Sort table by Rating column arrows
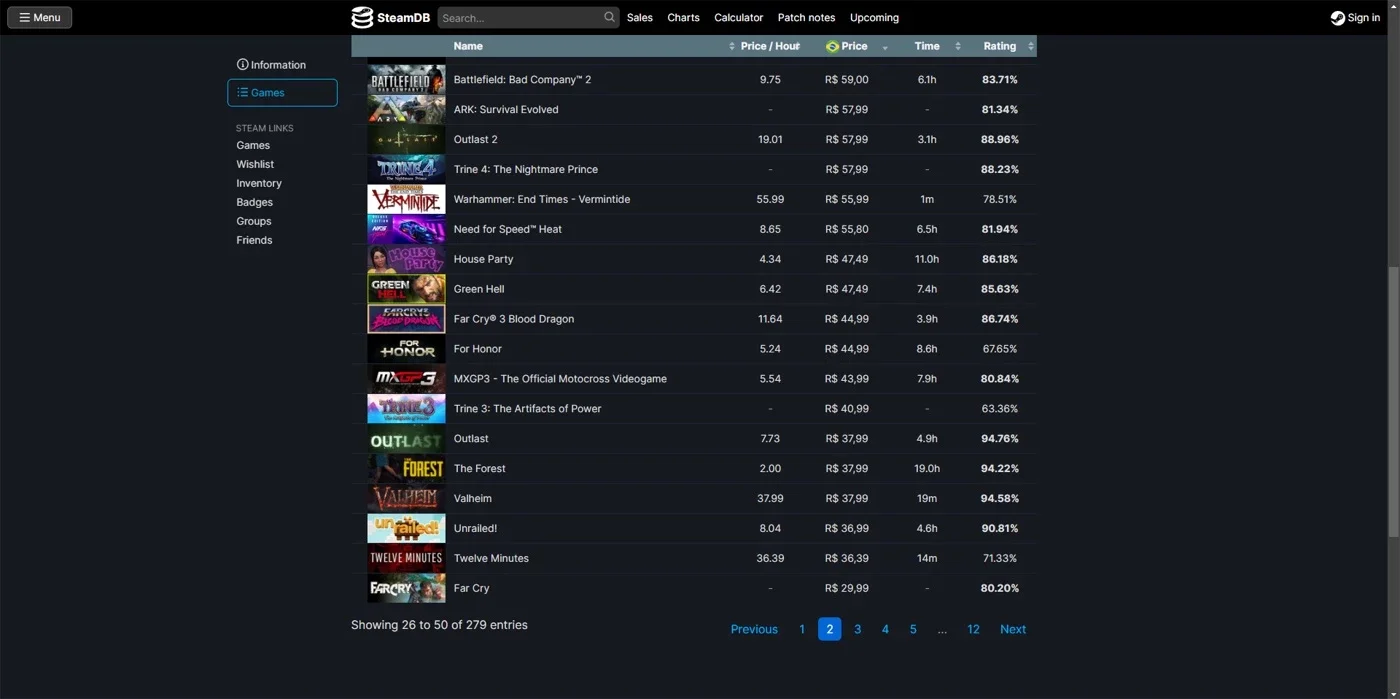 pyautogui.click(x=1031, y=46)
